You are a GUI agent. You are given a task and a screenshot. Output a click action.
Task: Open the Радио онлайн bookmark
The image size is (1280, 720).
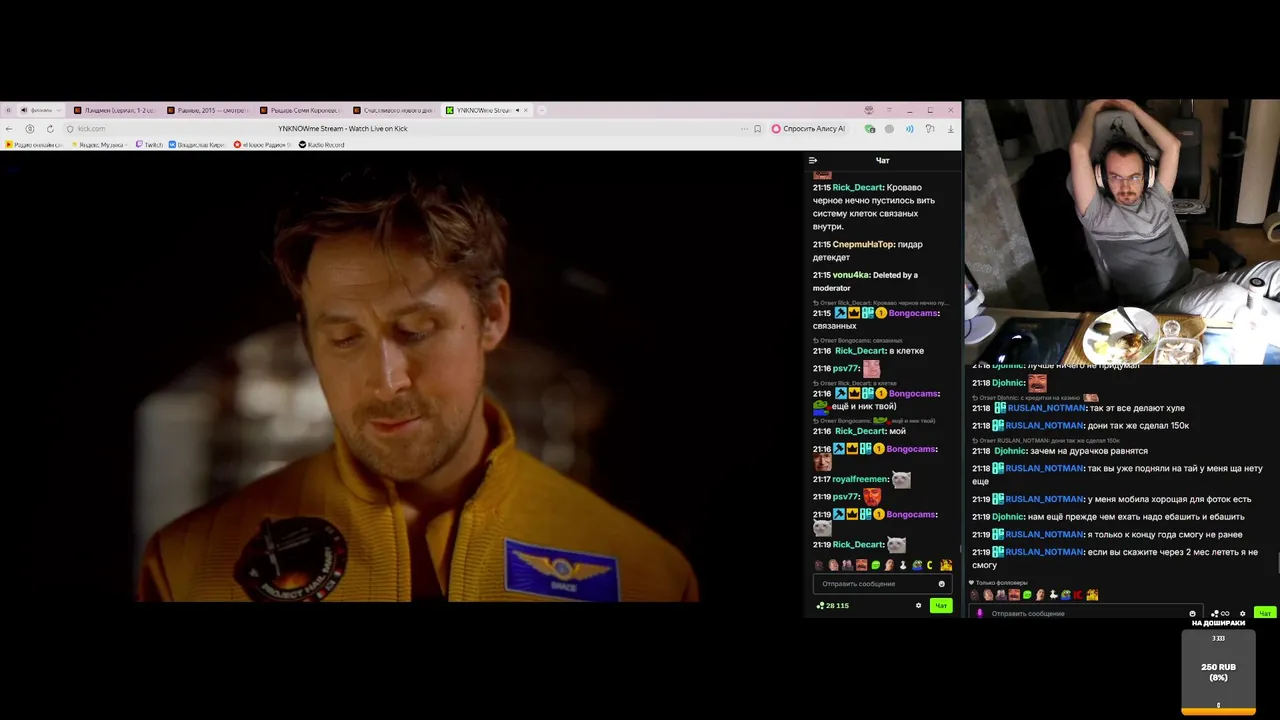[x=34, y=145]
